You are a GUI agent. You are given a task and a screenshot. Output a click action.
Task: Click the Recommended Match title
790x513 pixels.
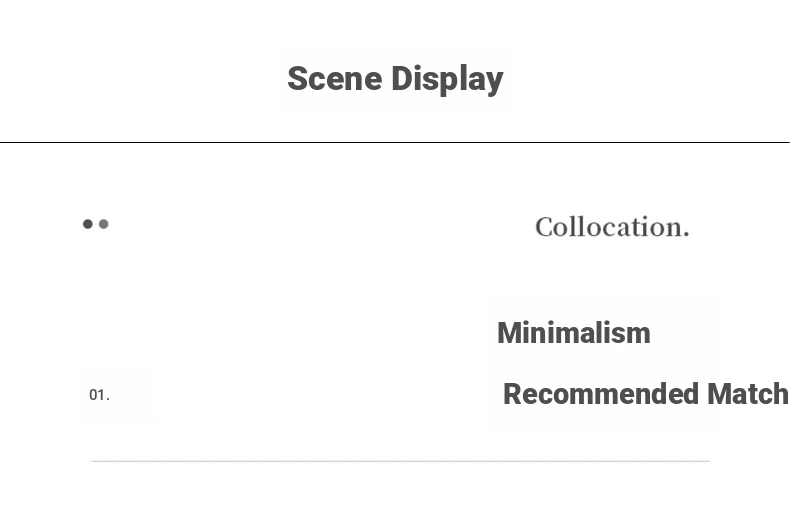(646, 394)
